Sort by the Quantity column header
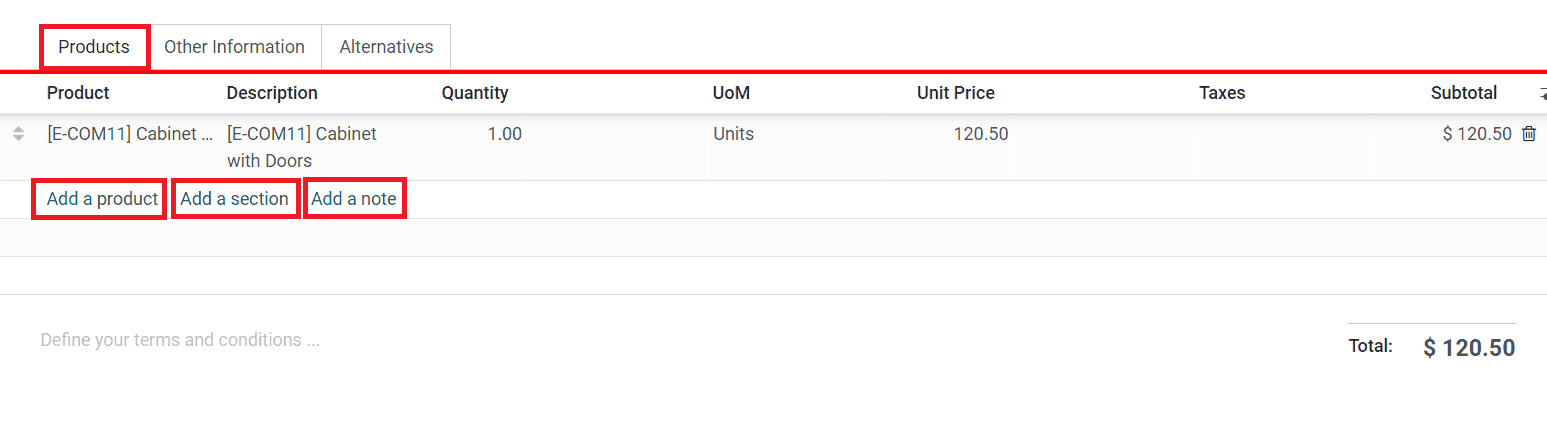The width and height of the screenshot is (1547, 422). tap(475, 93)
